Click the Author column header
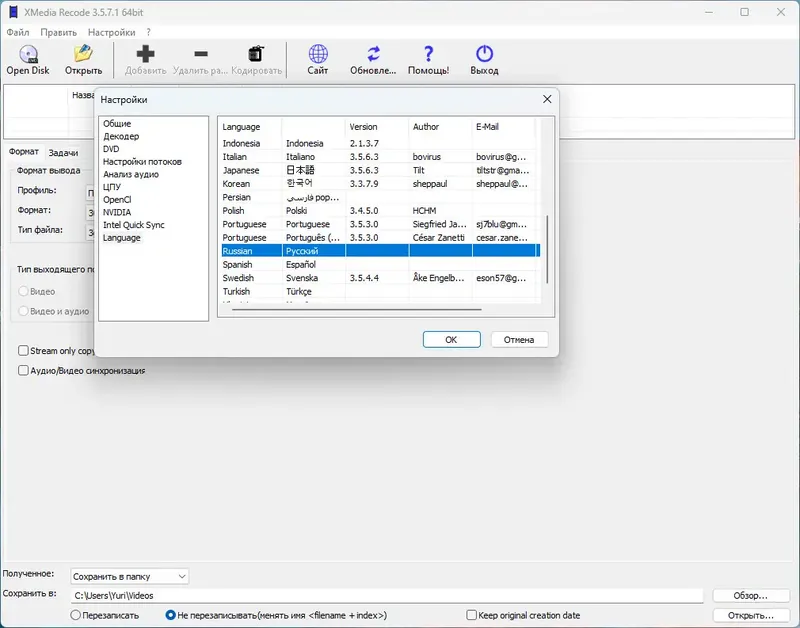The height and width of the screenshot is (628, 800). pos(440,127)
